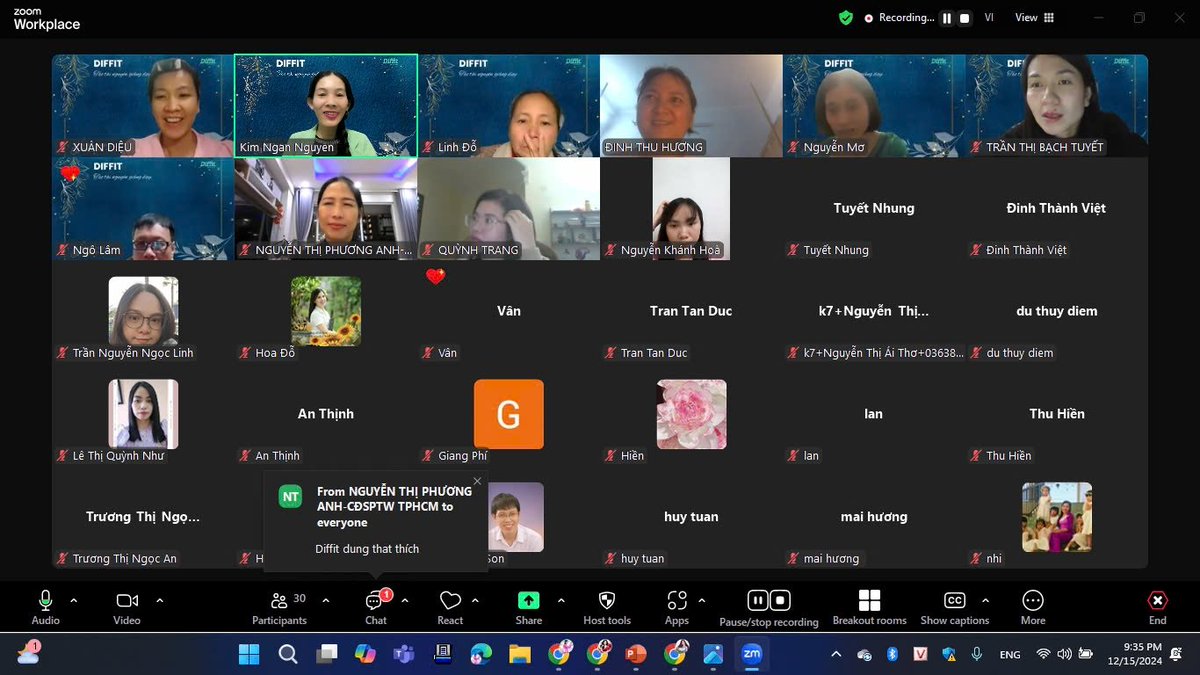The image size is (1200, 675).
Task: Open PowerPoint from the taskbar
Action: tap(636, 655)
